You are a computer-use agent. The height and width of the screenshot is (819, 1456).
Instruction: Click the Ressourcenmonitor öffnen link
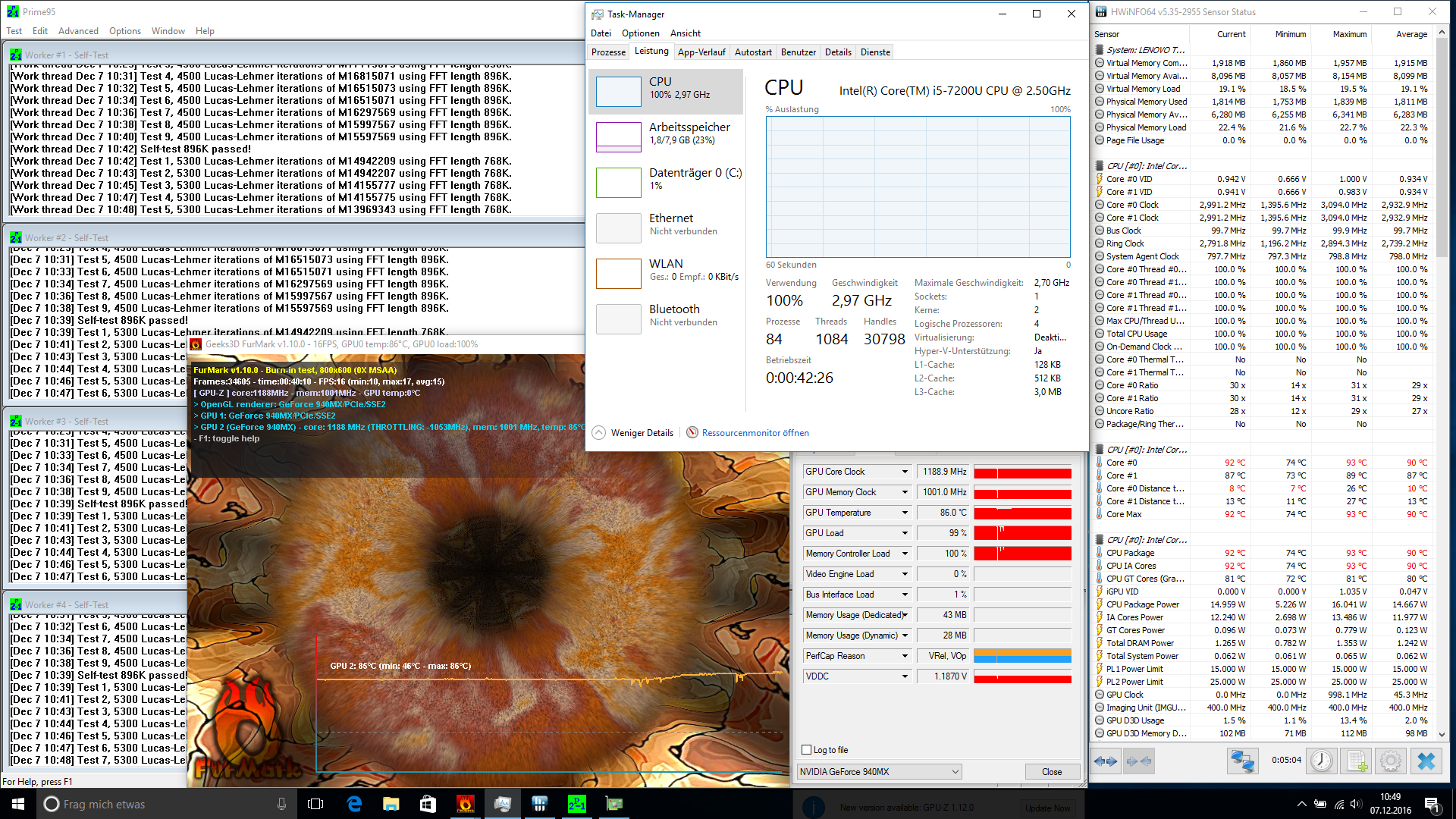[755, 433]
